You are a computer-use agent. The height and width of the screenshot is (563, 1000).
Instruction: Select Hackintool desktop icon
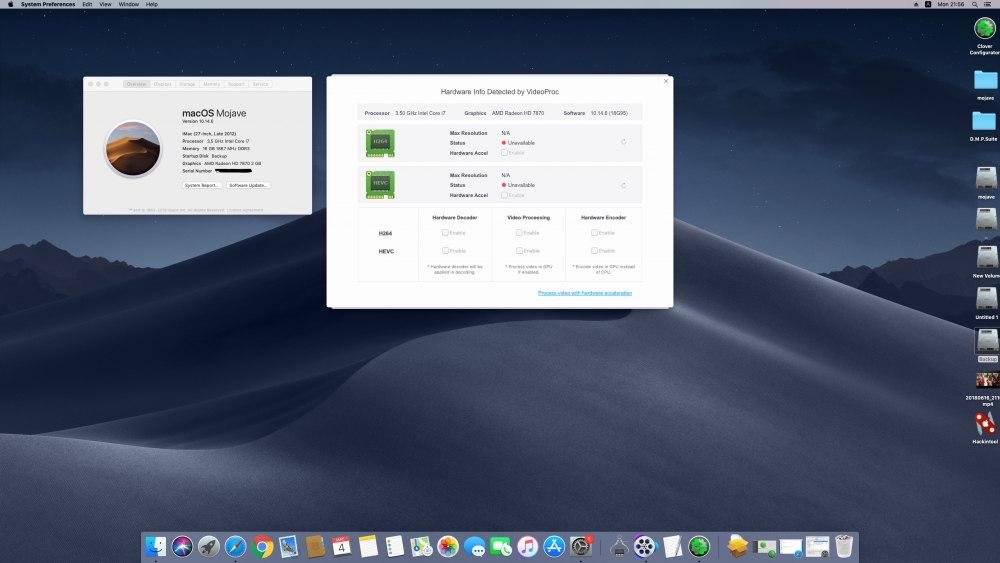[x=985, y=425]
